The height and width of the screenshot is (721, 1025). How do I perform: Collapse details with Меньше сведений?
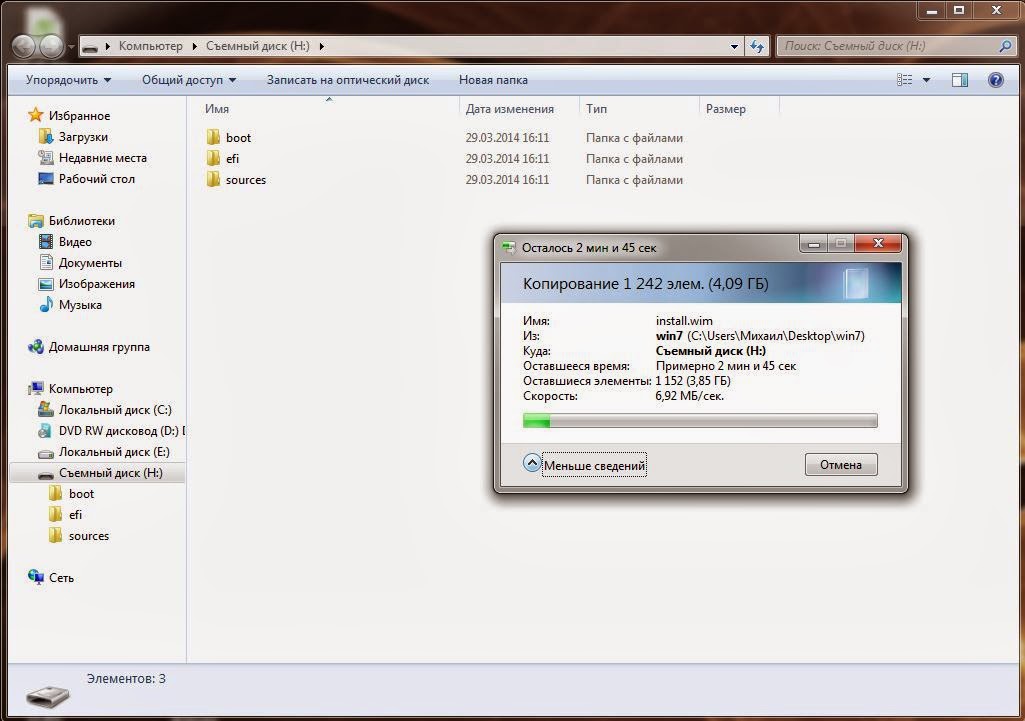pos(585,465)
